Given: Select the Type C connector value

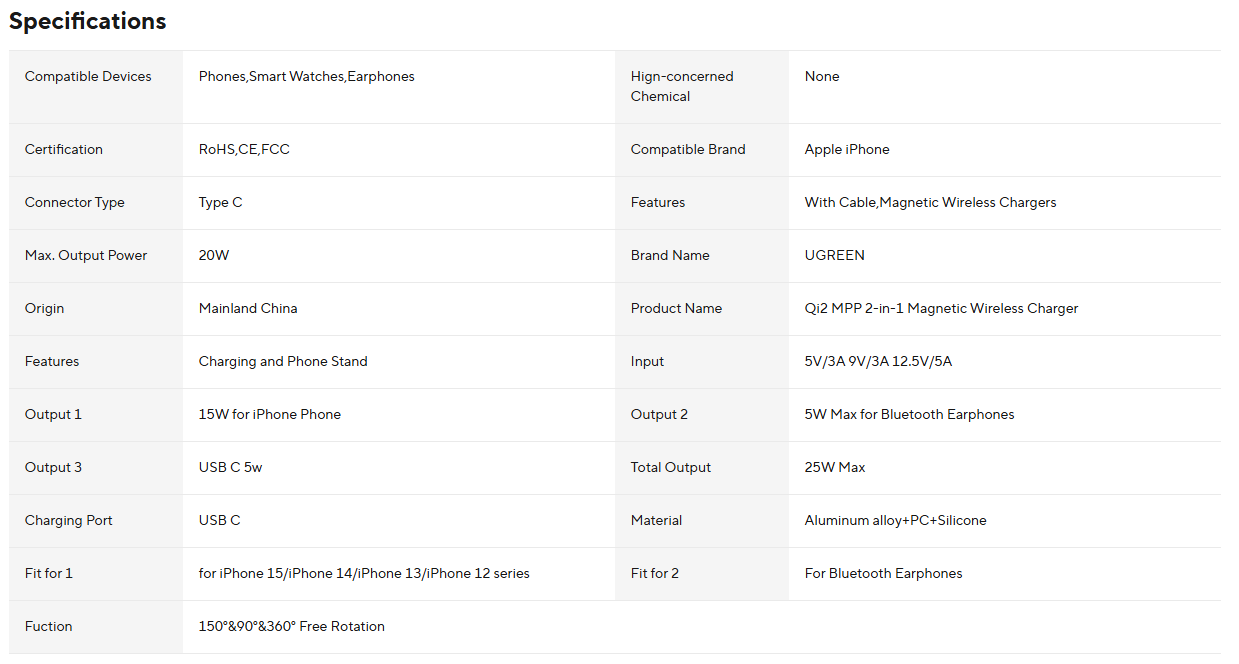Looking at the screenshot, I should click(x=220, y=202).
